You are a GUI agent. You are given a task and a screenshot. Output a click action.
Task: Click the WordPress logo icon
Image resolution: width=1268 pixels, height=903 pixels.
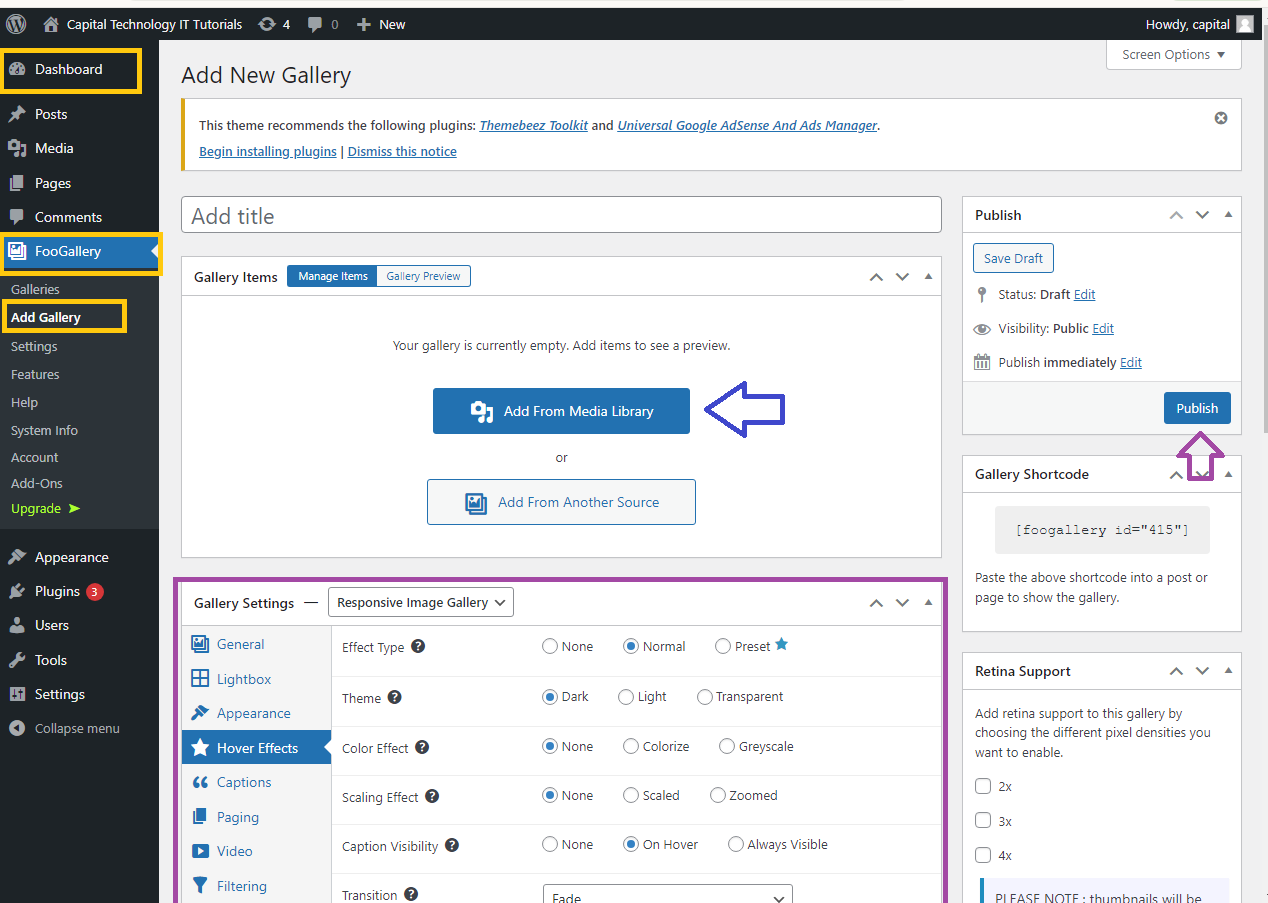[17, 24]
